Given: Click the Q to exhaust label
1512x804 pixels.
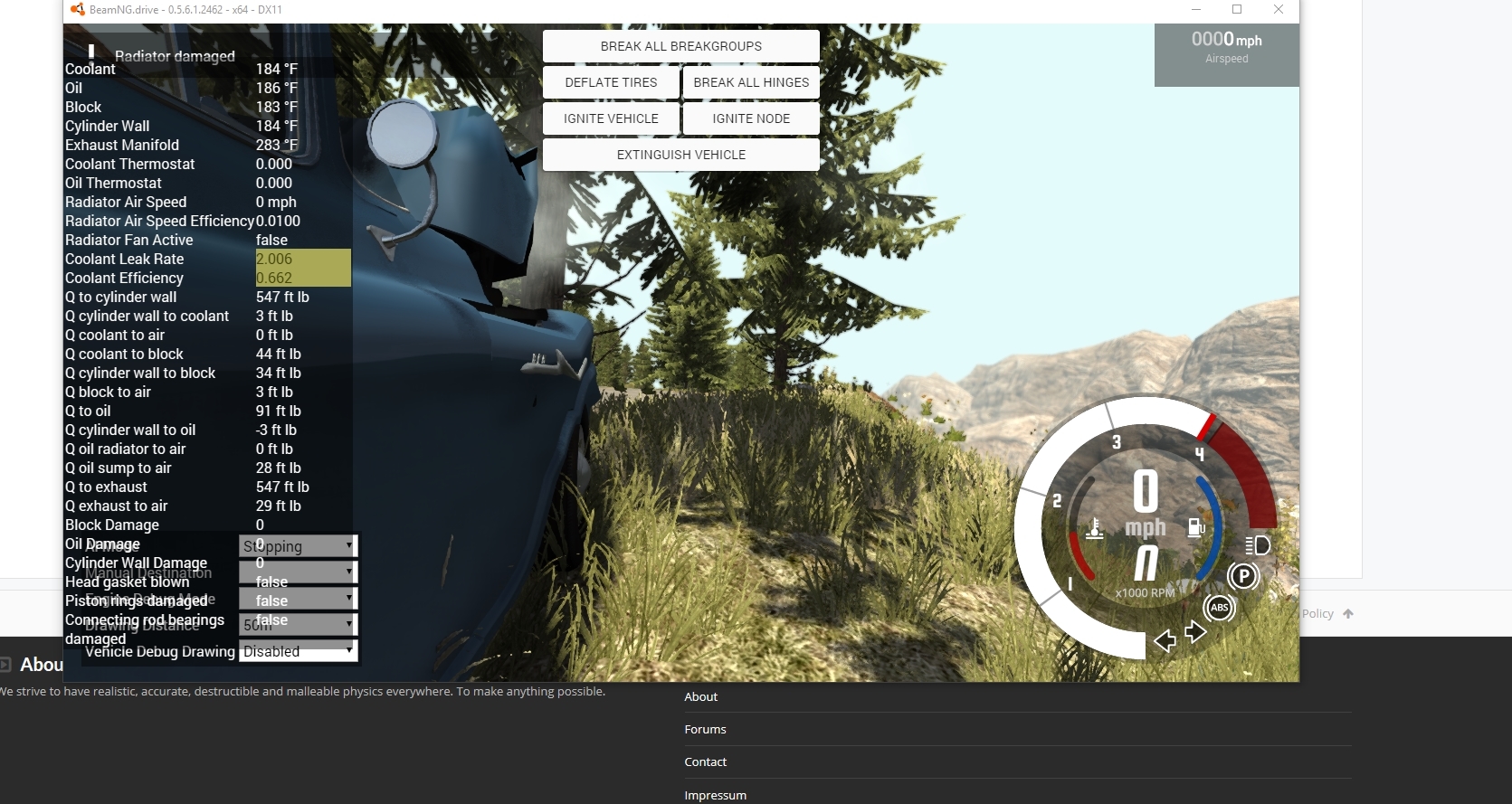Looking at the screenshot, I should coord(106,487).
